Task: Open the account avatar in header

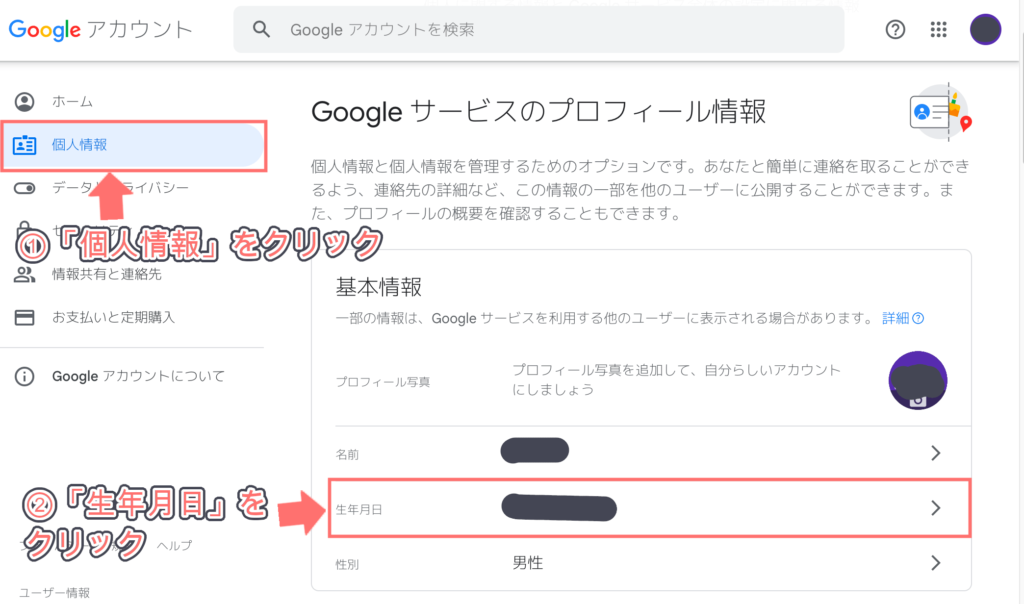Action: pyautogui.click(x=985, y=29)
